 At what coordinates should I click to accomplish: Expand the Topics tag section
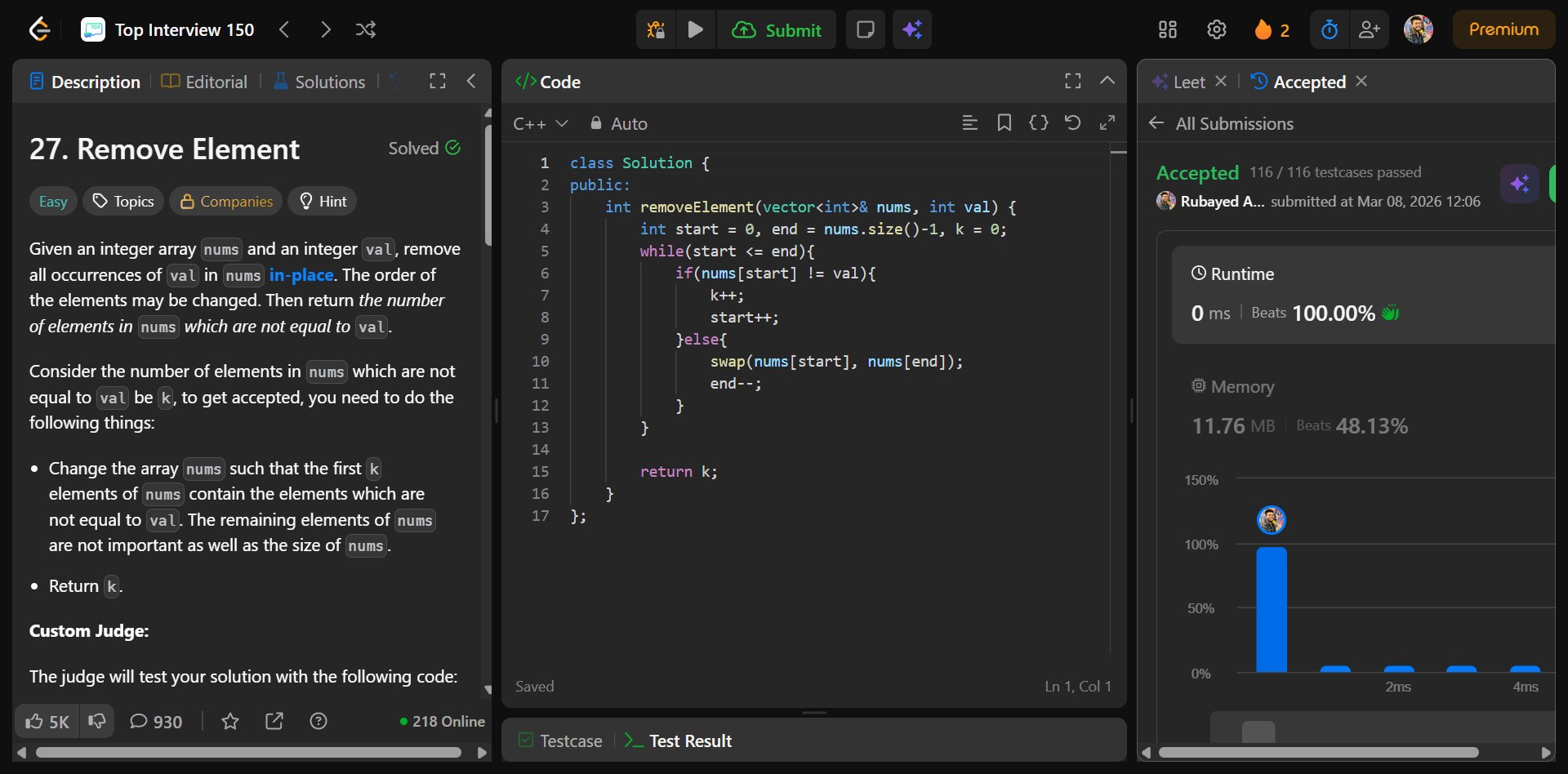click(x=123, y=202)
